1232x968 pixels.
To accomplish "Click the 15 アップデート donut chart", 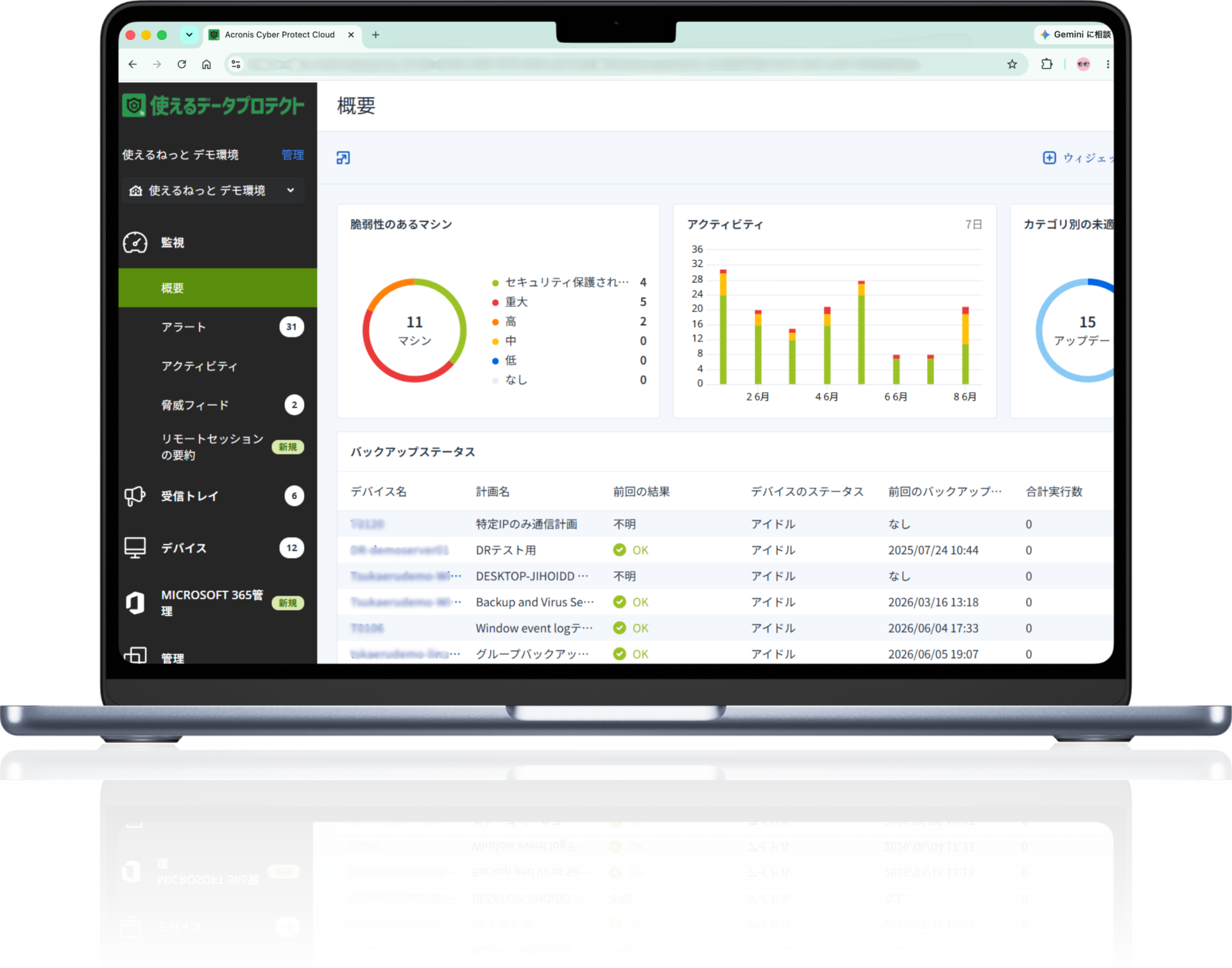I will click(x=1075, y=330).
